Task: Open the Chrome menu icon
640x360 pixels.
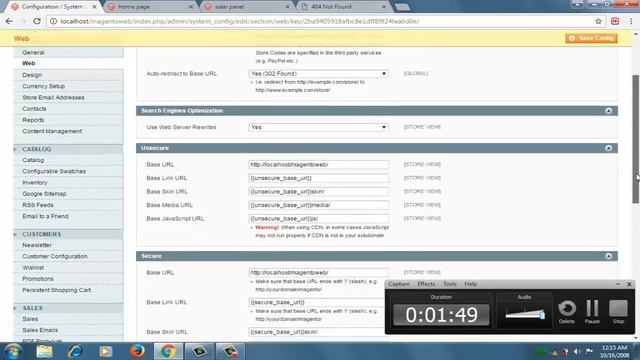Action: [x=631, y=21]
